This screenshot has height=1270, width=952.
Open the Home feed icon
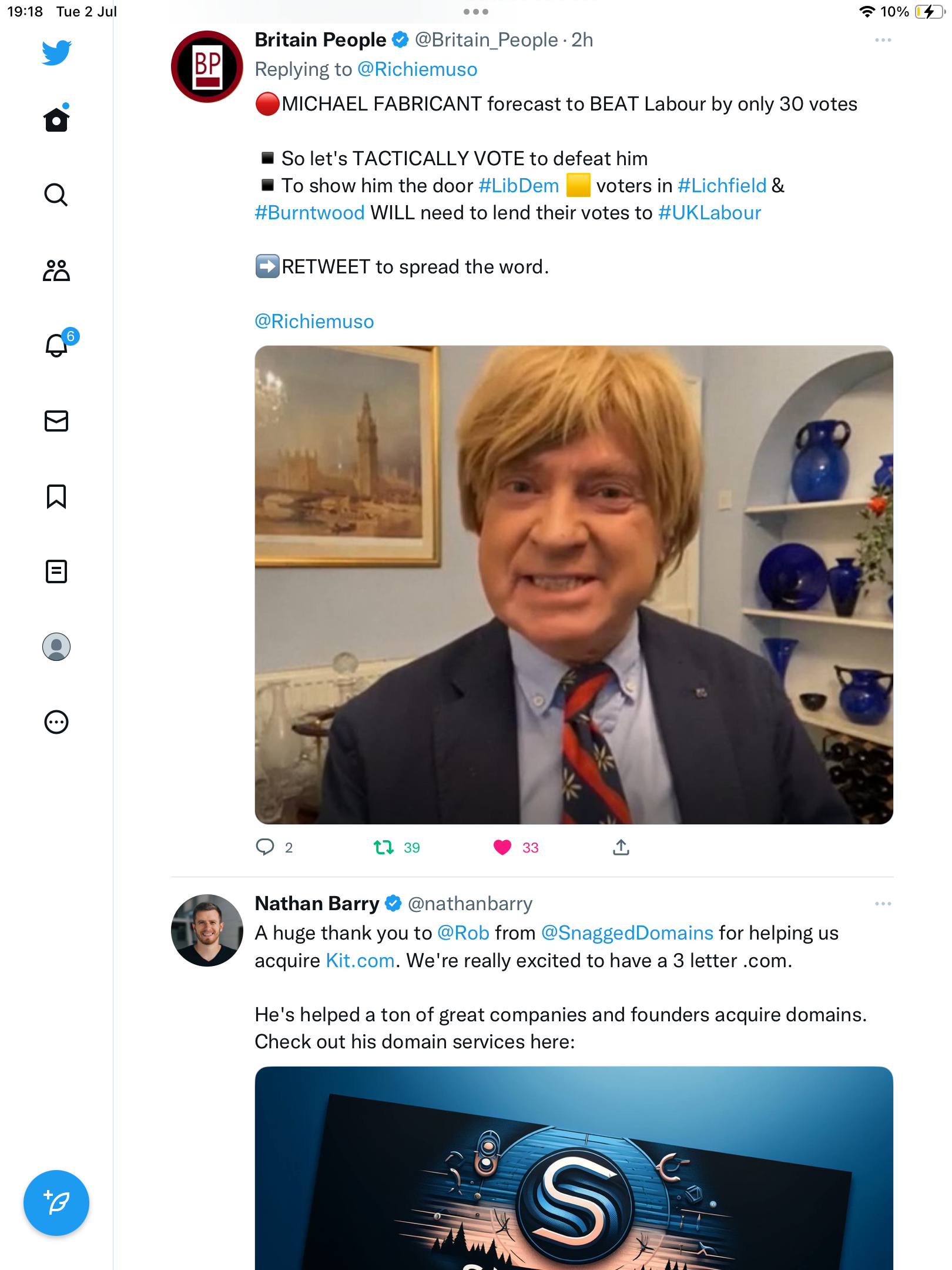(x=56, y=120)
